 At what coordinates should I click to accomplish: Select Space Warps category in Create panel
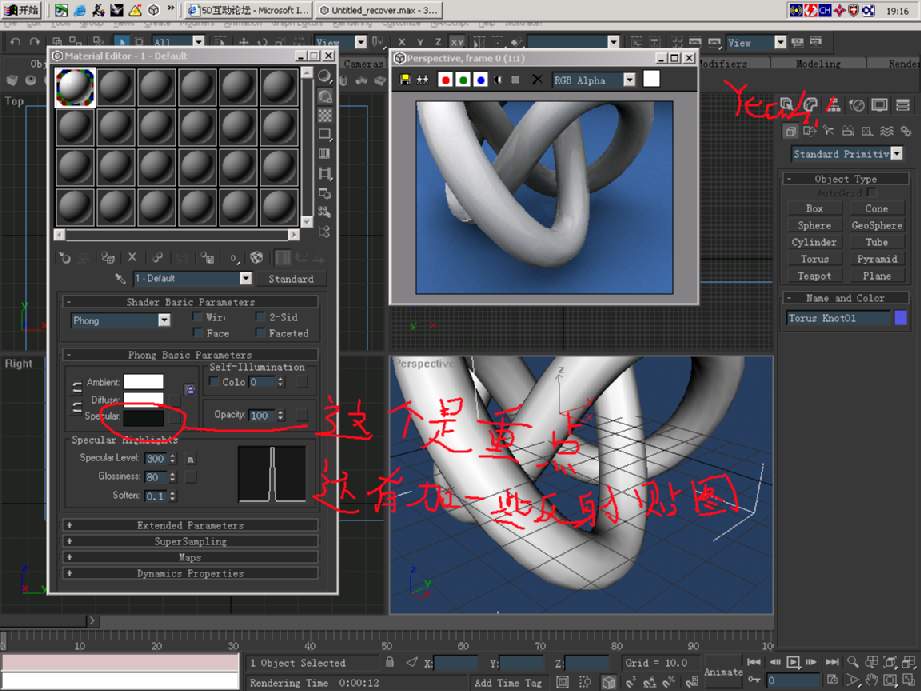coord(886,130)
